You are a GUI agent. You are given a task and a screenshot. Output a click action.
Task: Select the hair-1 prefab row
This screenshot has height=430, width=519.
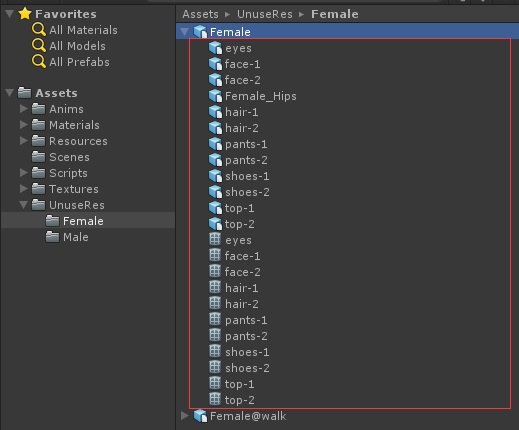coord(349,112)
